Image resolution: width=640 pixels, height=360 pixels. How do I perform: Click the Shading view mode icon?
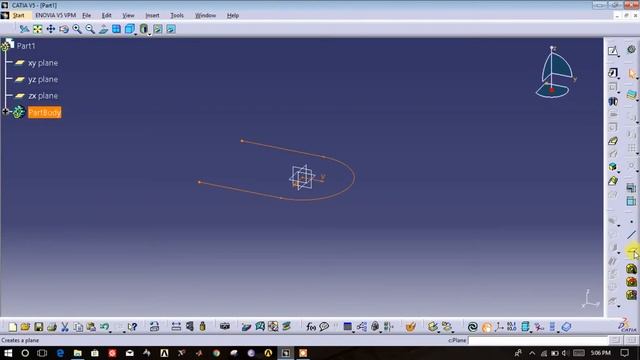tap(143, 29)
